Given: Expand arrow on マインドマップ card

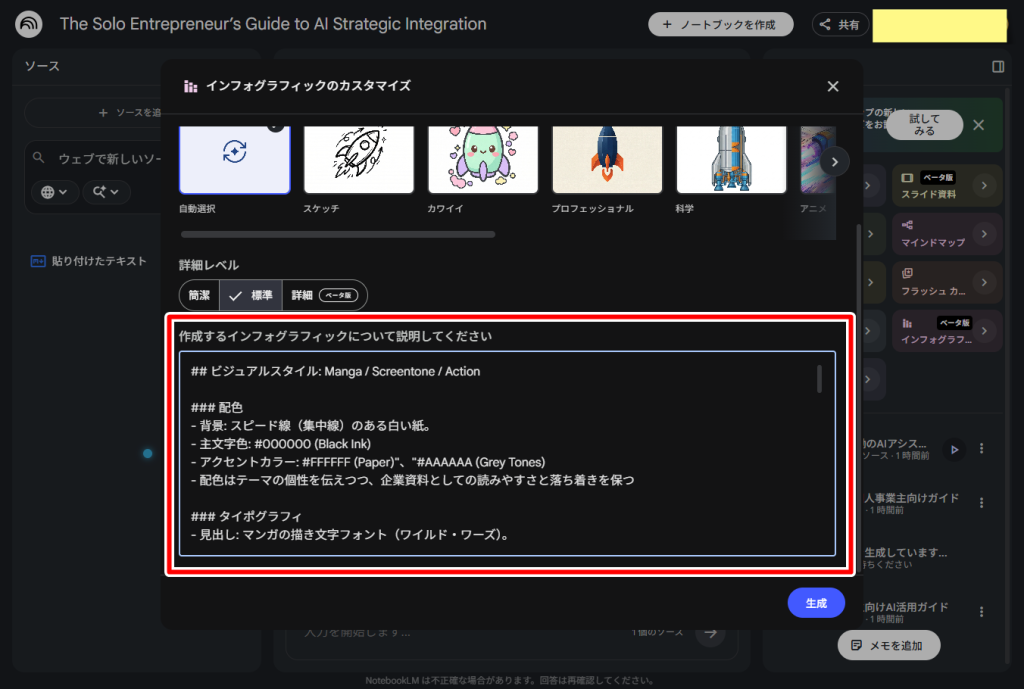Looking at the screenshot, I should pos(984,234).
